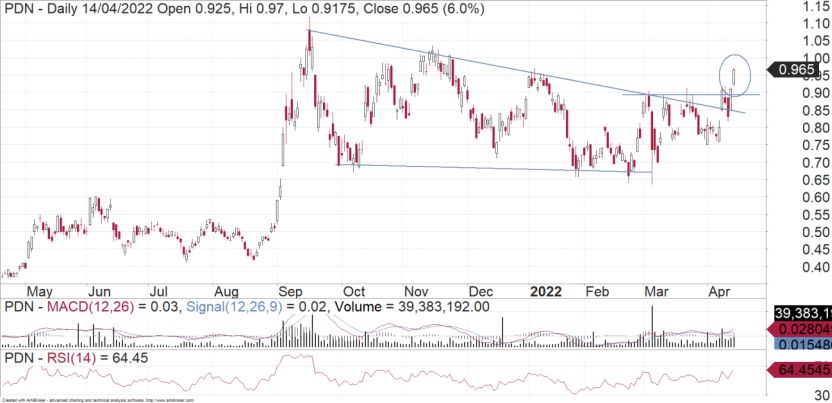
Task: Select the Mar month label
Action: click(x=658, y=292)
